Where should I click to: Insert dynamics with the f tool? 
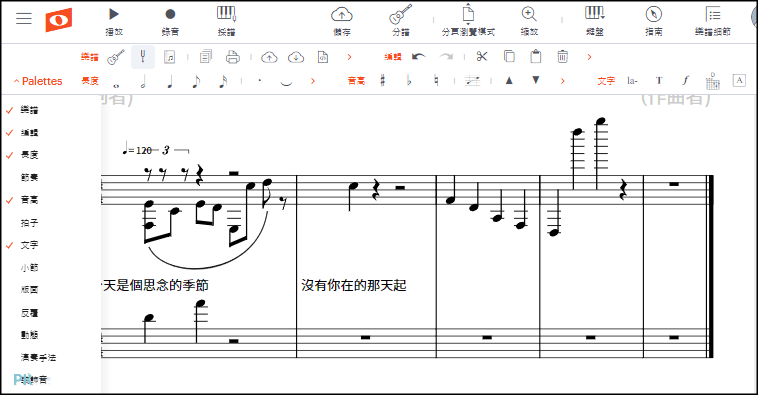pos(685,81)
